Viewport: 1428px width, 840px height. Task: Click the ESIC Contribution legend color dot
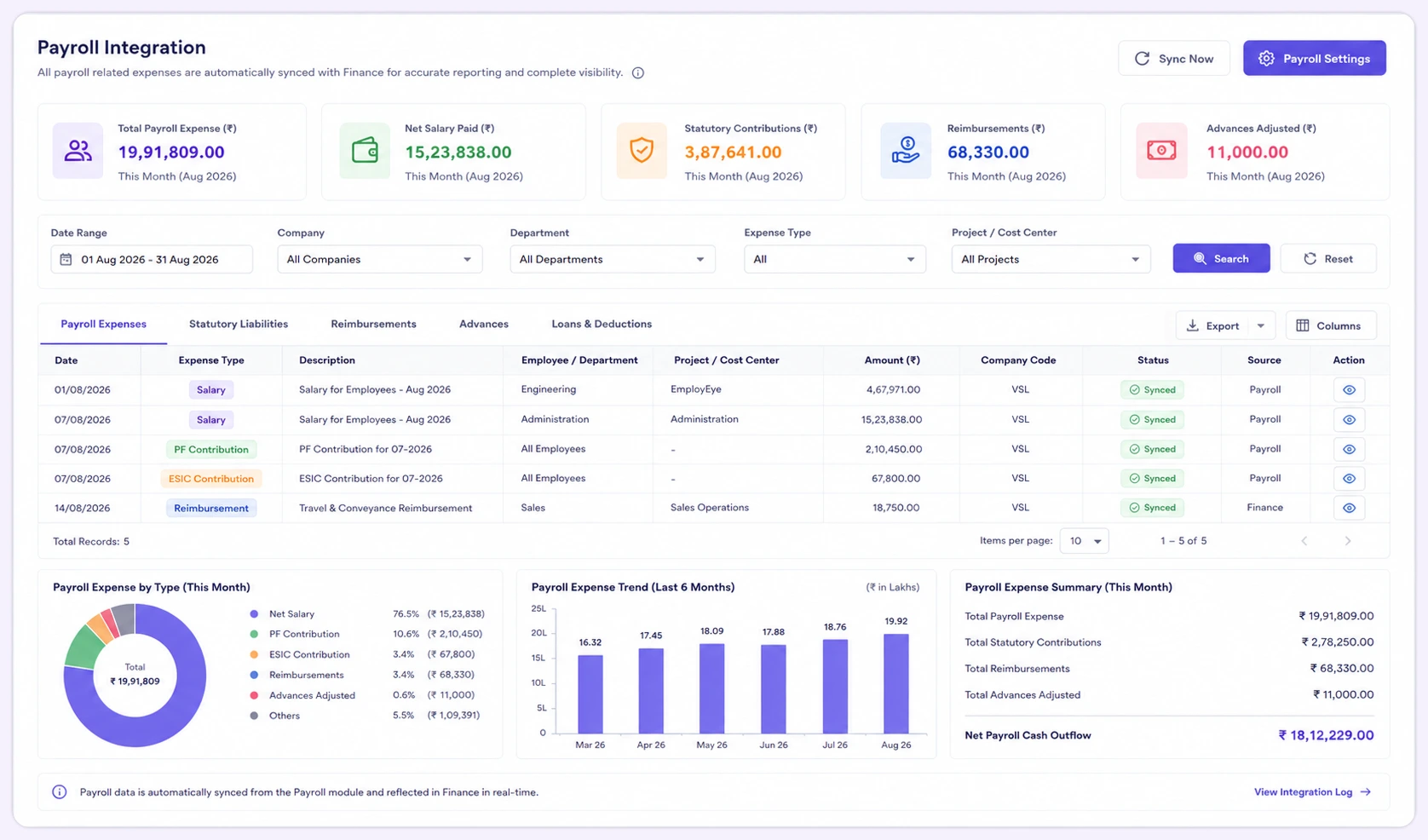[x=254, y=655]
